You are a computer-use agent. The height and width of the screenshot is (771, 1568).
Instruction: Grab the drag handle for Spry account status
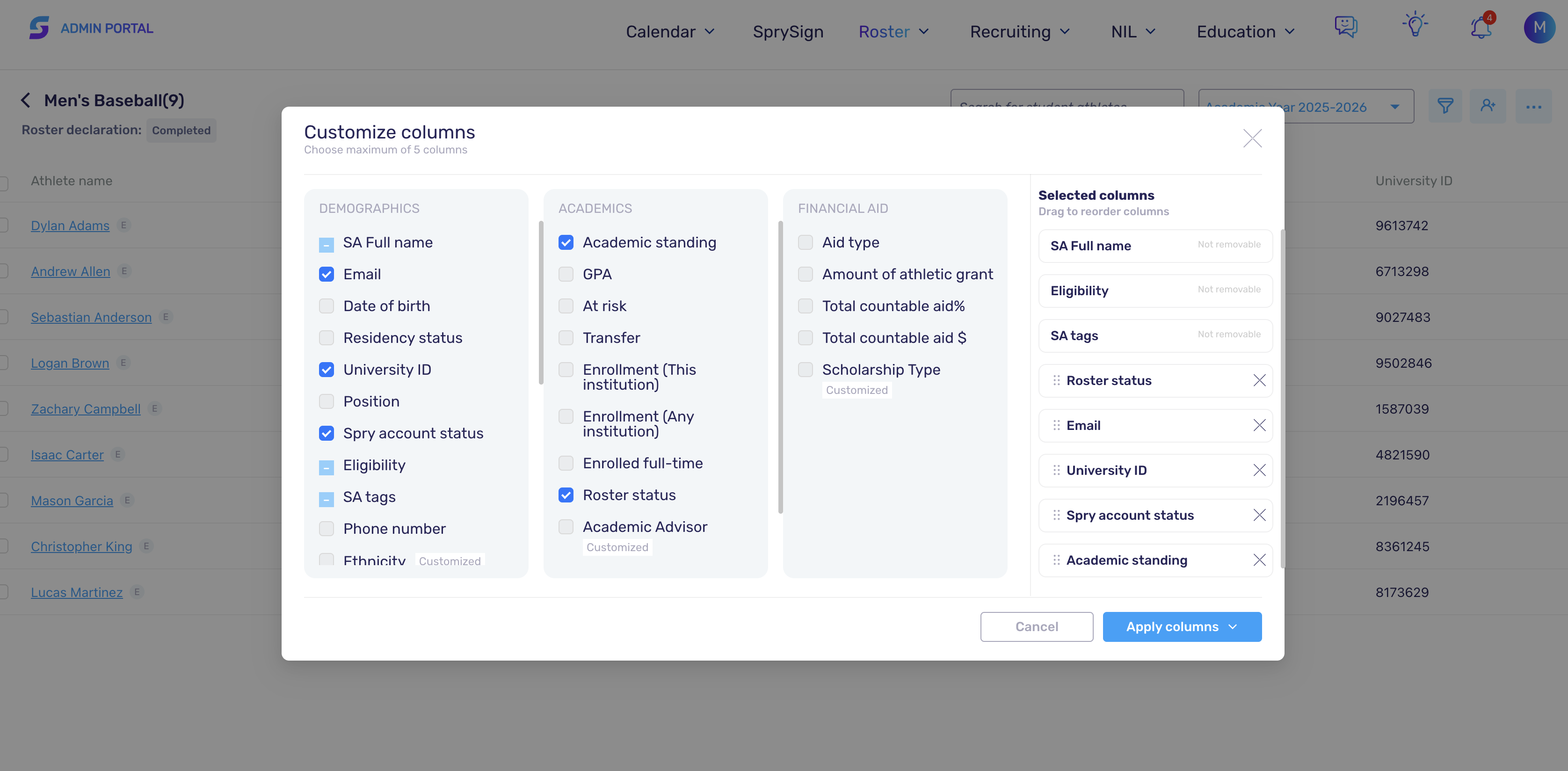tap(1057, 515)
